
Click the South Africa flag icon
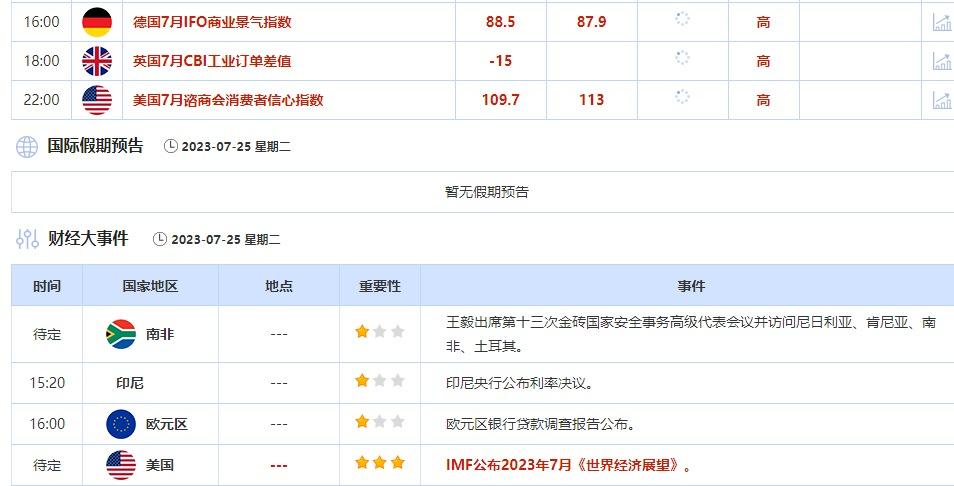(121, 334)
